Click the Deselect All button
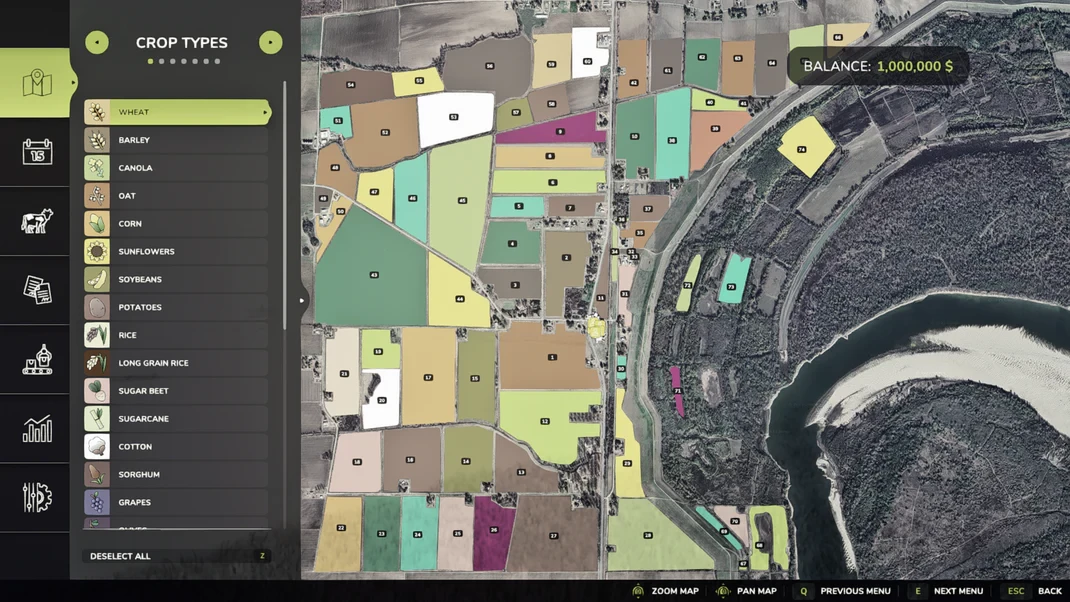 (176, 556)
